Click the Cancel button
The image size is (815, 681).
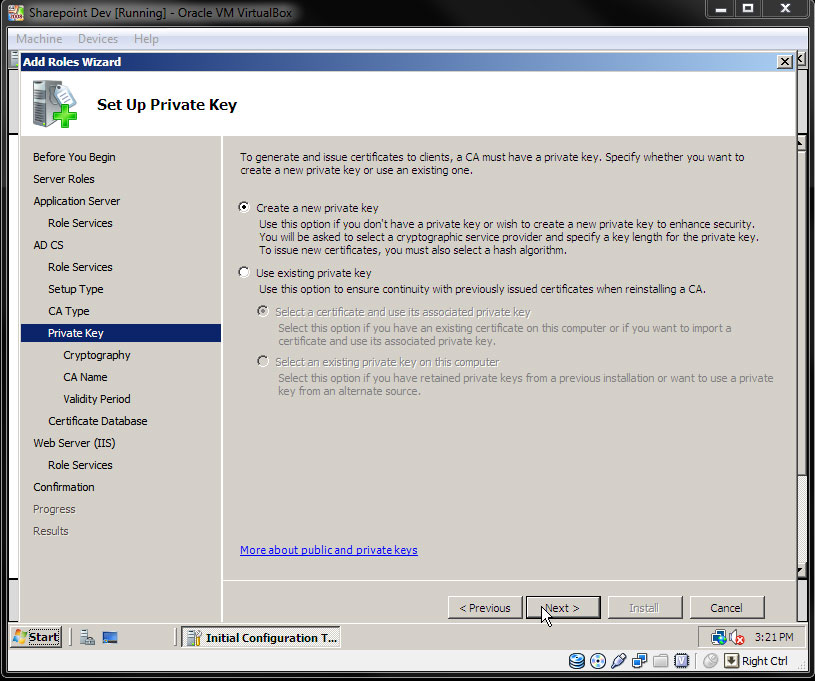tap(727, 608)
